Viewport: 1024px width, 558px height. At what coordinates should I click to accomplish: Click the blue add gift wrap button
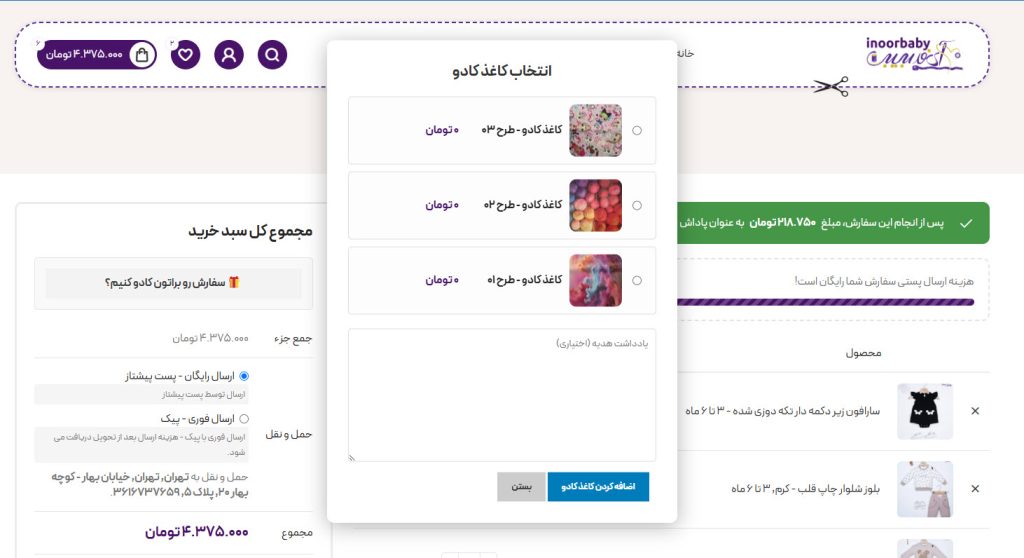(x=598, y=487)
